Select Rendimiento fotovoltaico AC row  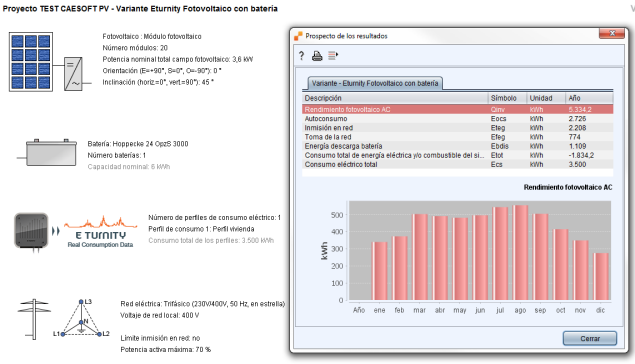pos(458,109)
